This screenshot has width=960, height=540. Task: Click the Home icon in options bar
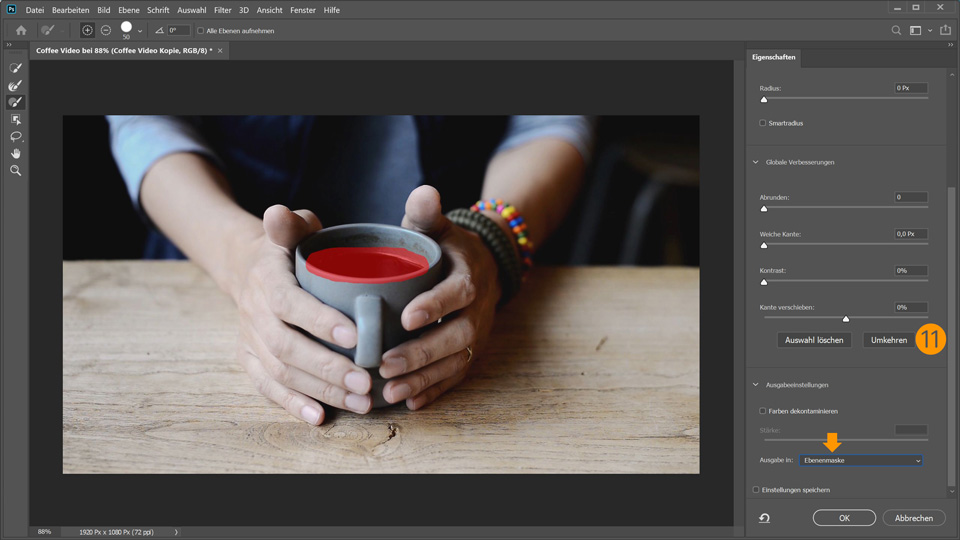pyautogui.click(x=21, y=30)
